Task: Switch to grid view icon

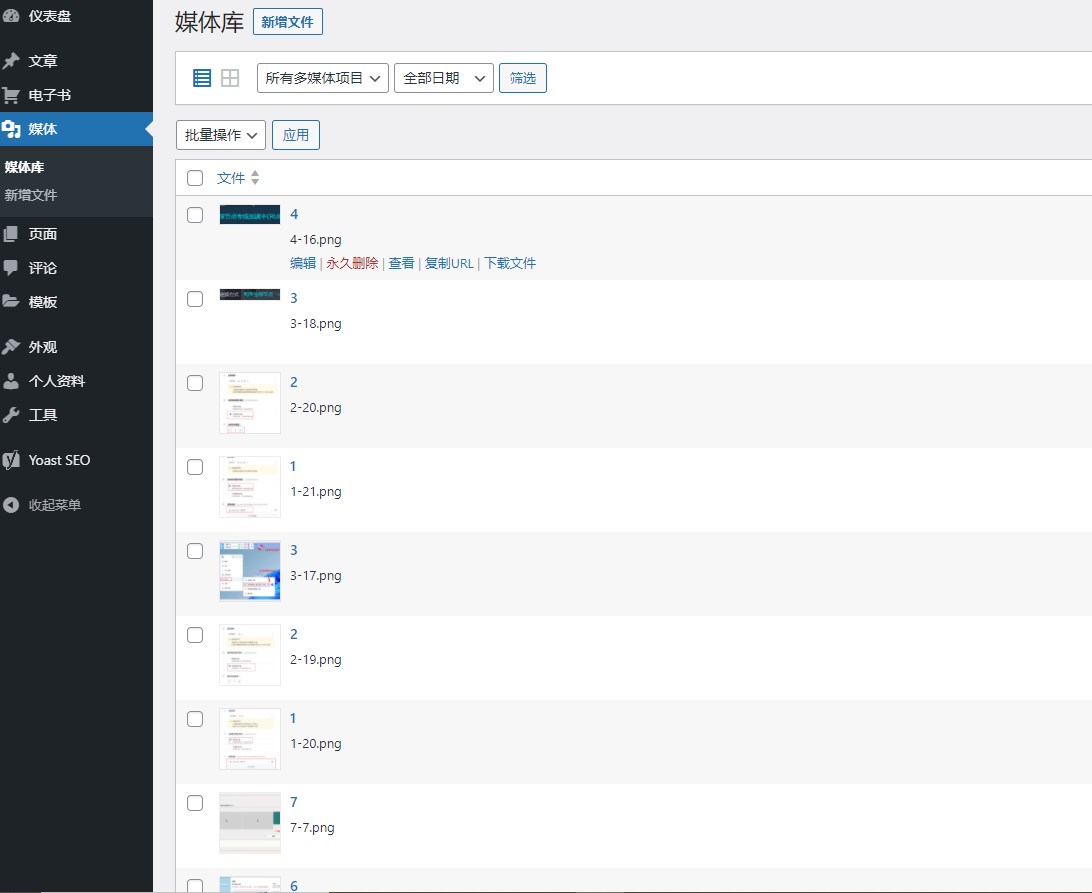Action: (x=230, y=78)
